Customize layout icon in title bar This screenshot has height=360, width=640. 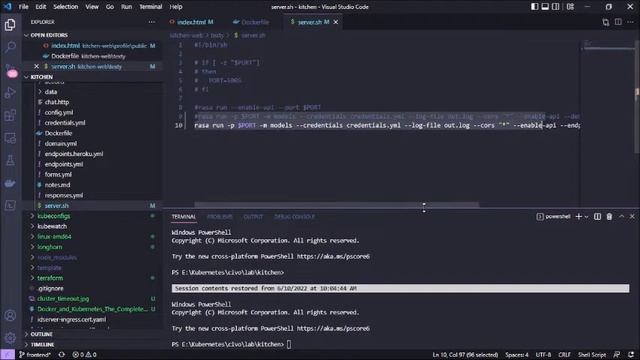click(x=570, y=7)
